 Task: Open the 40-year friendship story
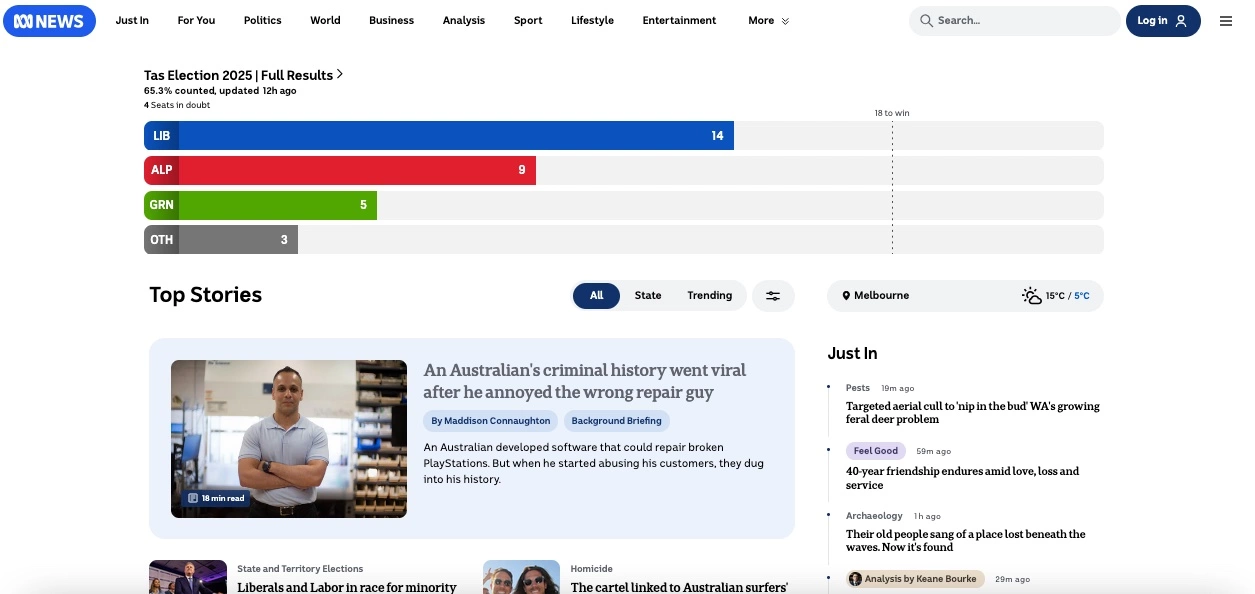click(963, 478)
